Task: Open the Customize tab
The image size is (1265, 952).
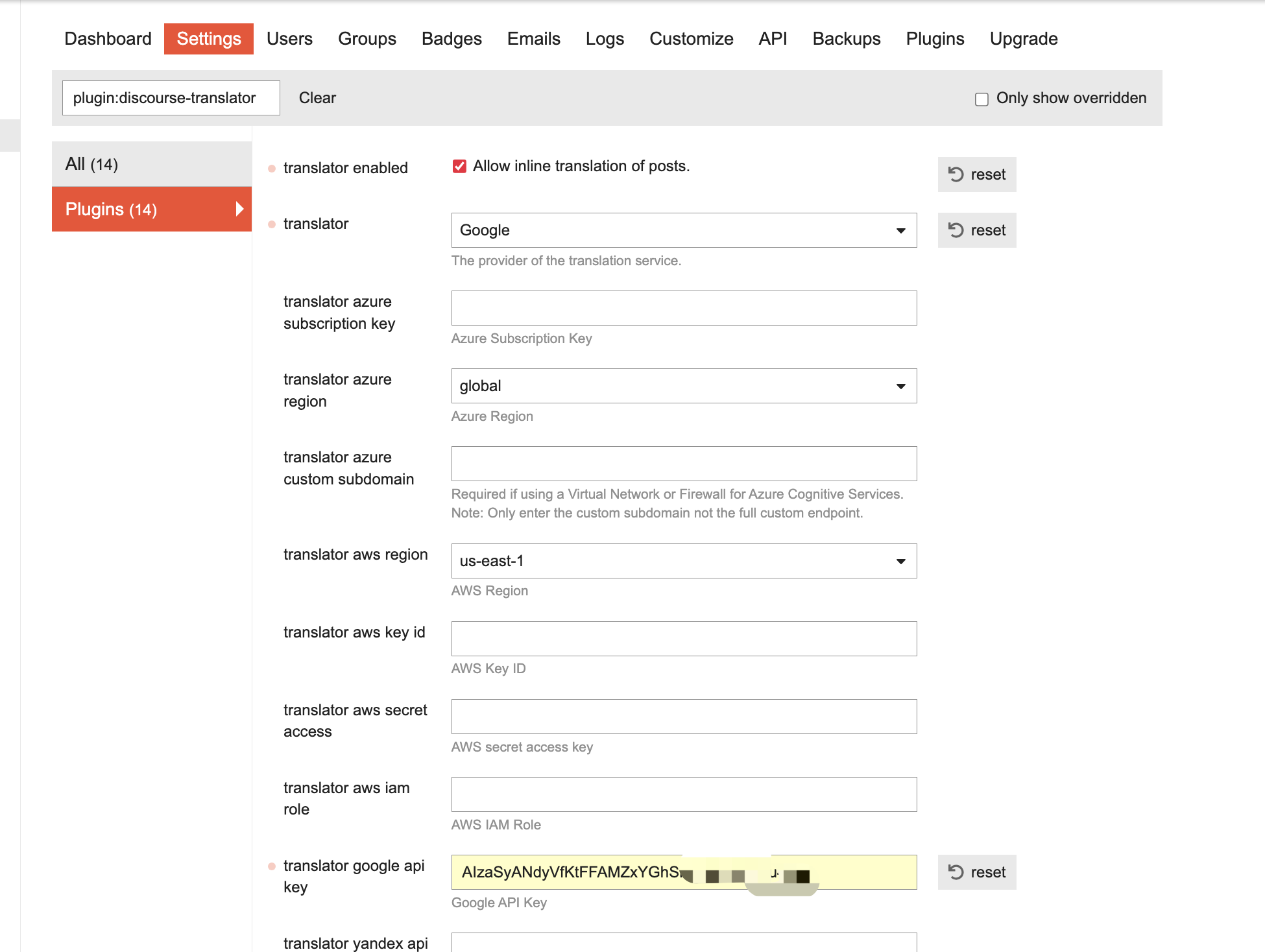Action: 691,39
